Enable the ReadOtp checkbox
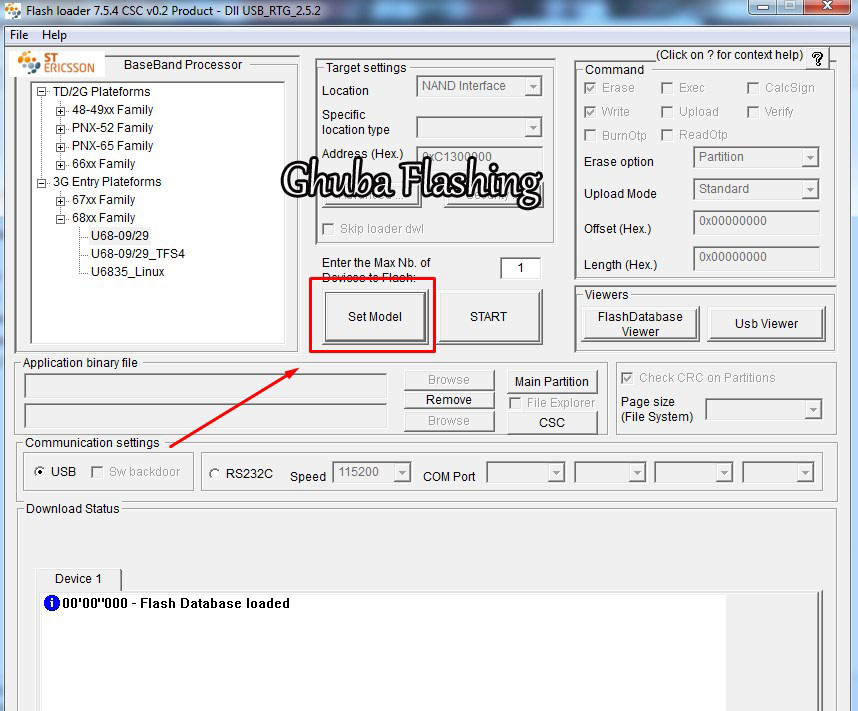The width and height of the screenshot is (858, 711). 666,135
